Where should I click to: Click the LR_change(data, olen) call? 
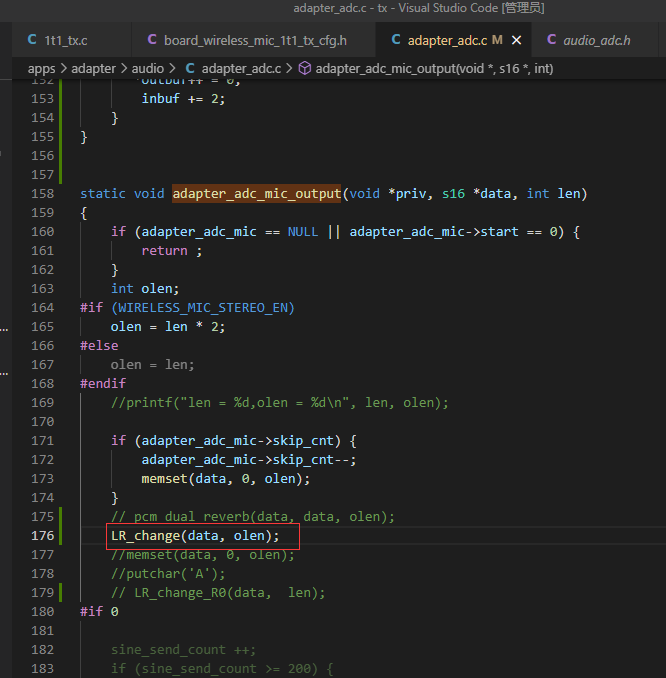[195, 536]
